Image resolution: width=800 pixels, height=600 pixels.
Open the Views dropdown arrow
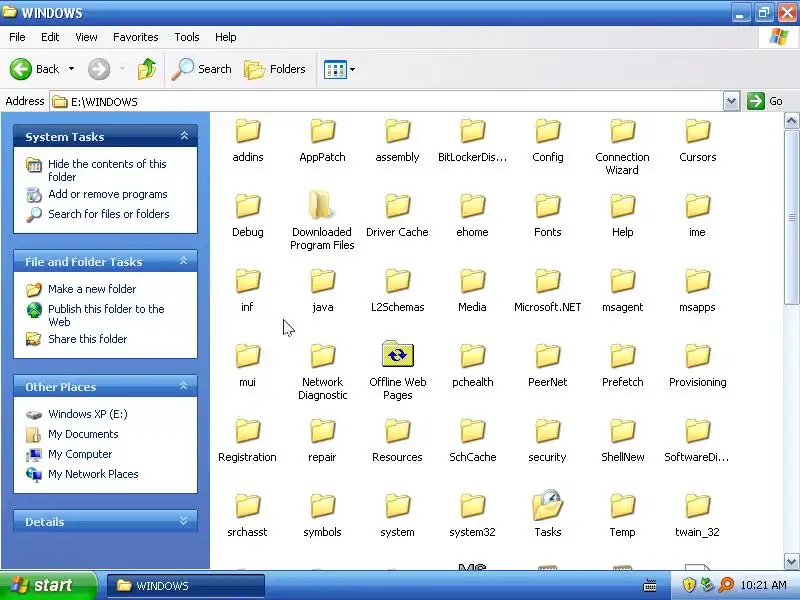click(x=352, y=69)
